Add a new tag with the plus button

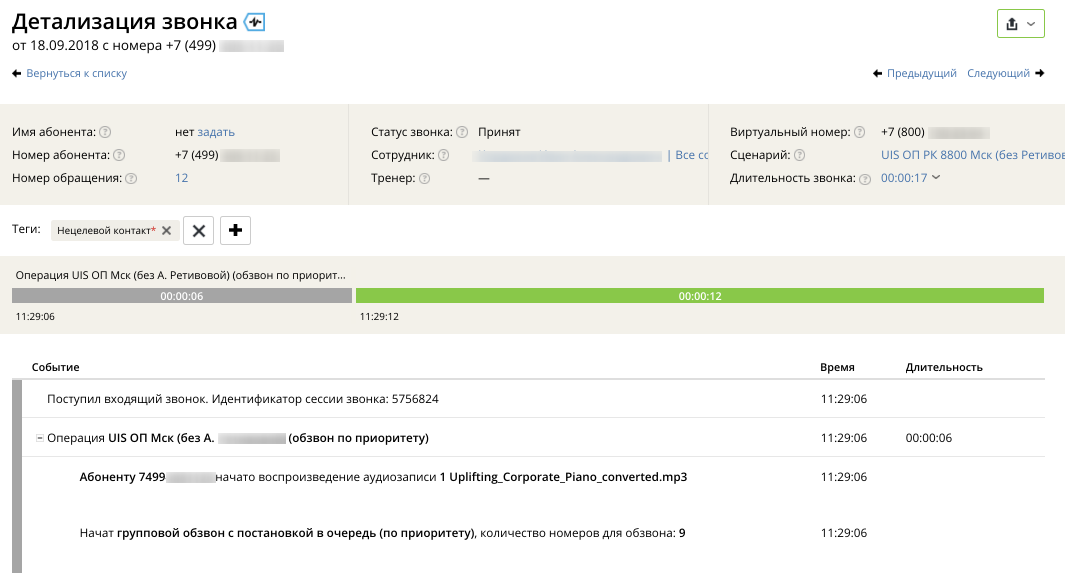235,231
